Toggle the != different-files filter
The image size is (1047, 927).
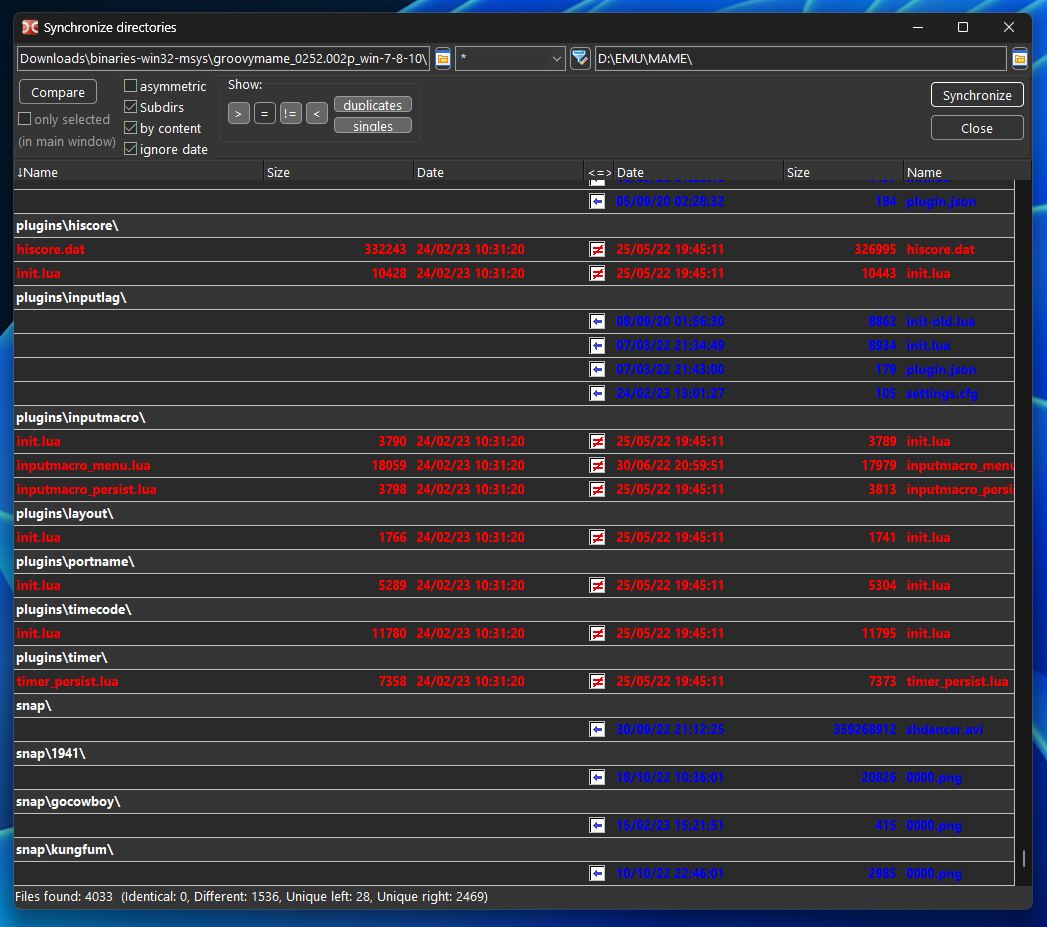[x=290, y=113]
